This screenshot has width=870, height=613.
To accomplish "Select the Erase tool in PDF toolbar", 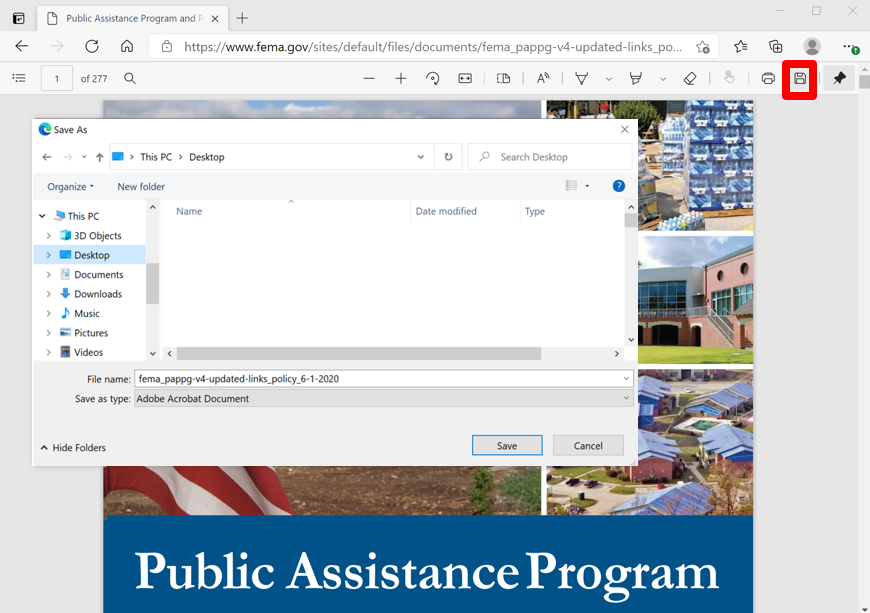I will click(x=690, y=78).
